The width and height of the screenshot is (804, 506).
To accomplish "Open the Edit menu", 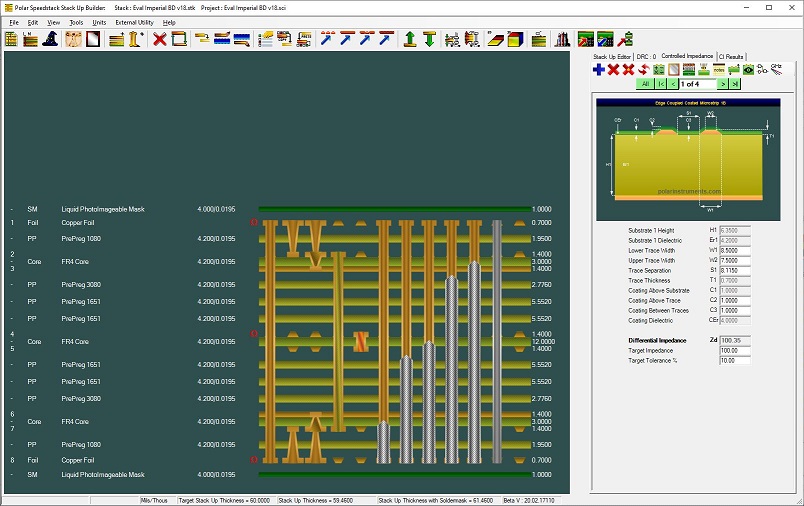I will coord(33,23).
